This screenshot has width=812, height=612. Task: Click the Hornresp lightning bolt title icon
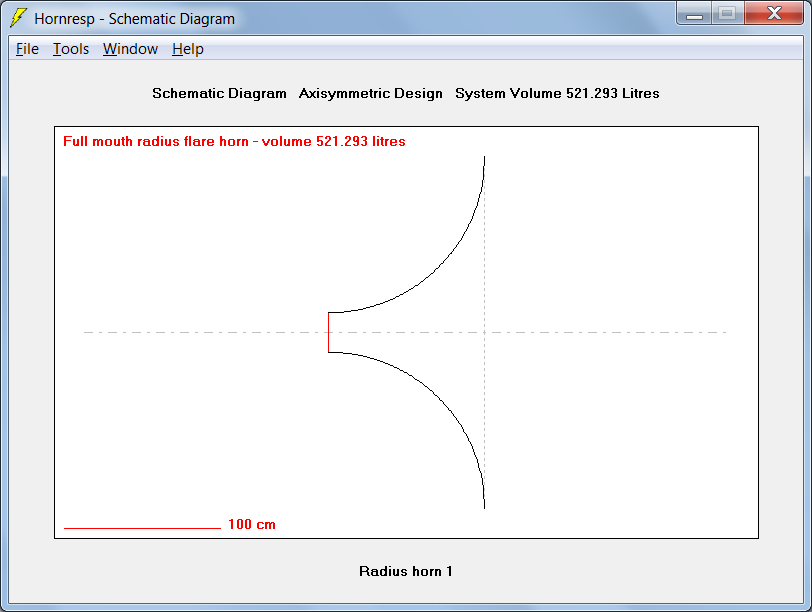(19, 18)
